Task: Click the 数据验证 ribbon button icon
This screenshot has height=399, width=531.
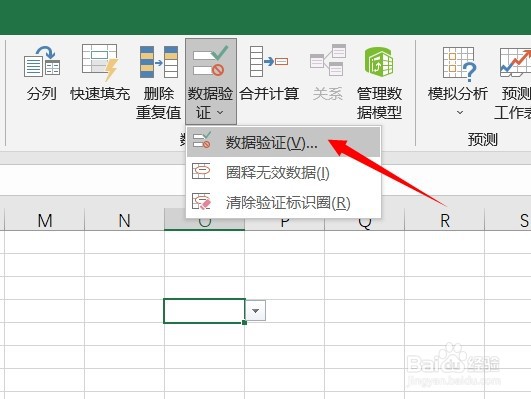Action: [x=211, y=61]
